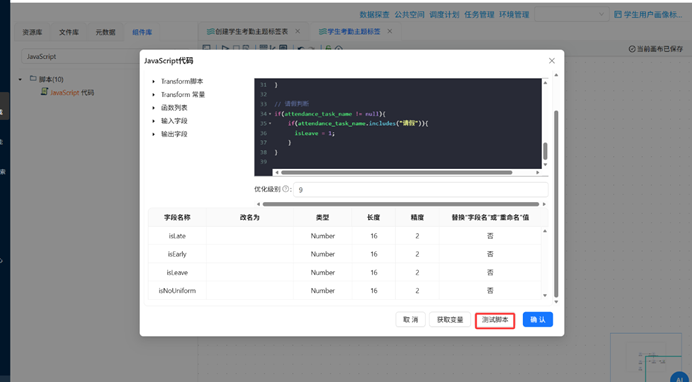Screen dimensions: 692x382
Task: Go to 任务管理
Action: [x=479, y=15]
